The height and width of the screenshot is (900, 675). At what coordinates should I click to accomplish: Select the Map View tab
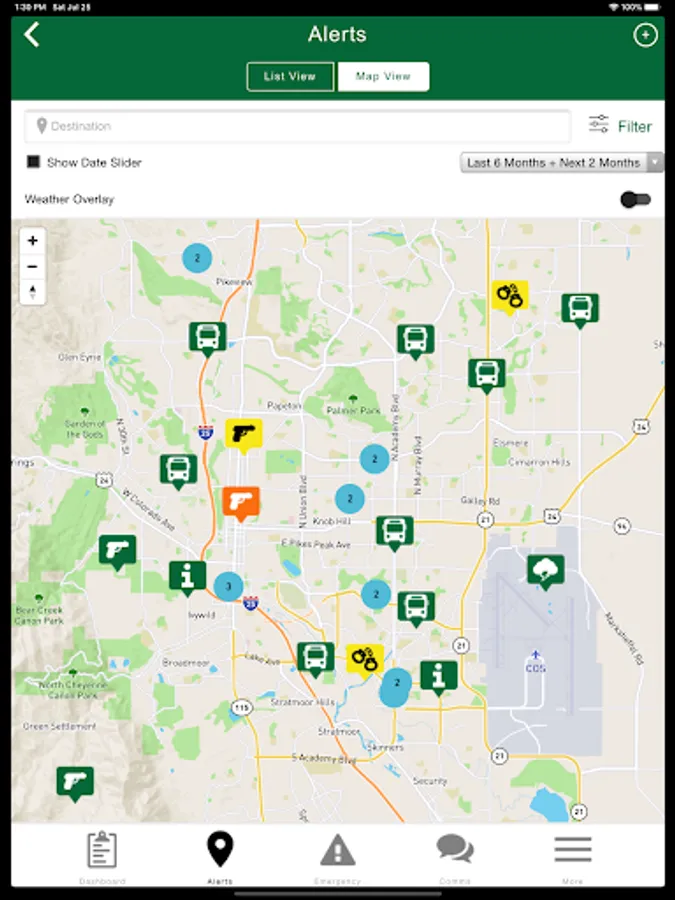[383, 76]
